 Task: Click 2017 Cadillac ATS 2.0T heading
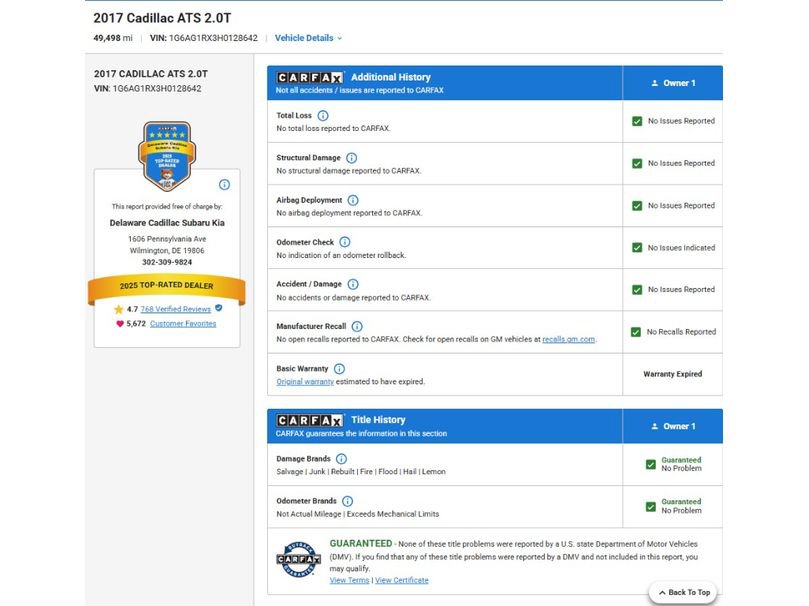tap(162, 18)
